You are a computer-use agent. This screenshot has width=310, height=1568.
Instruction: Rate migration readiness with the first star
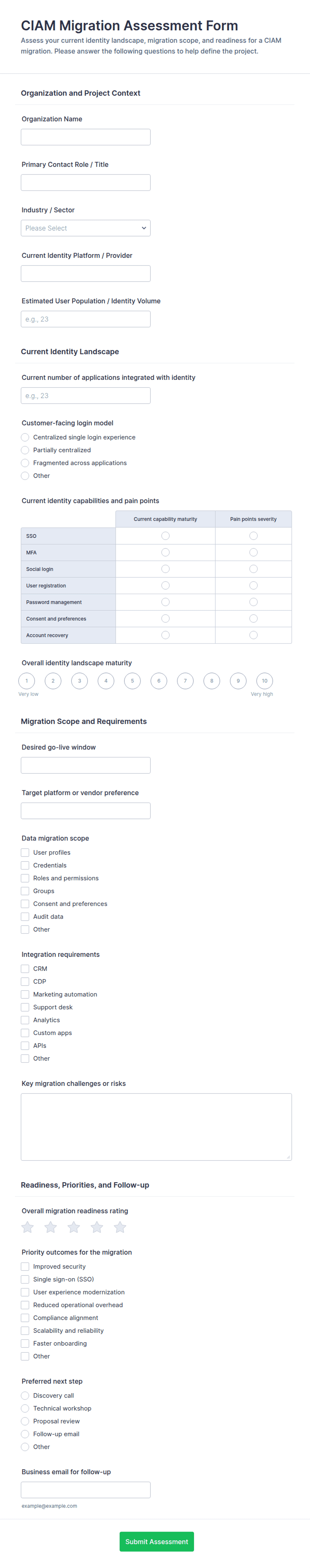(27, 1227)
